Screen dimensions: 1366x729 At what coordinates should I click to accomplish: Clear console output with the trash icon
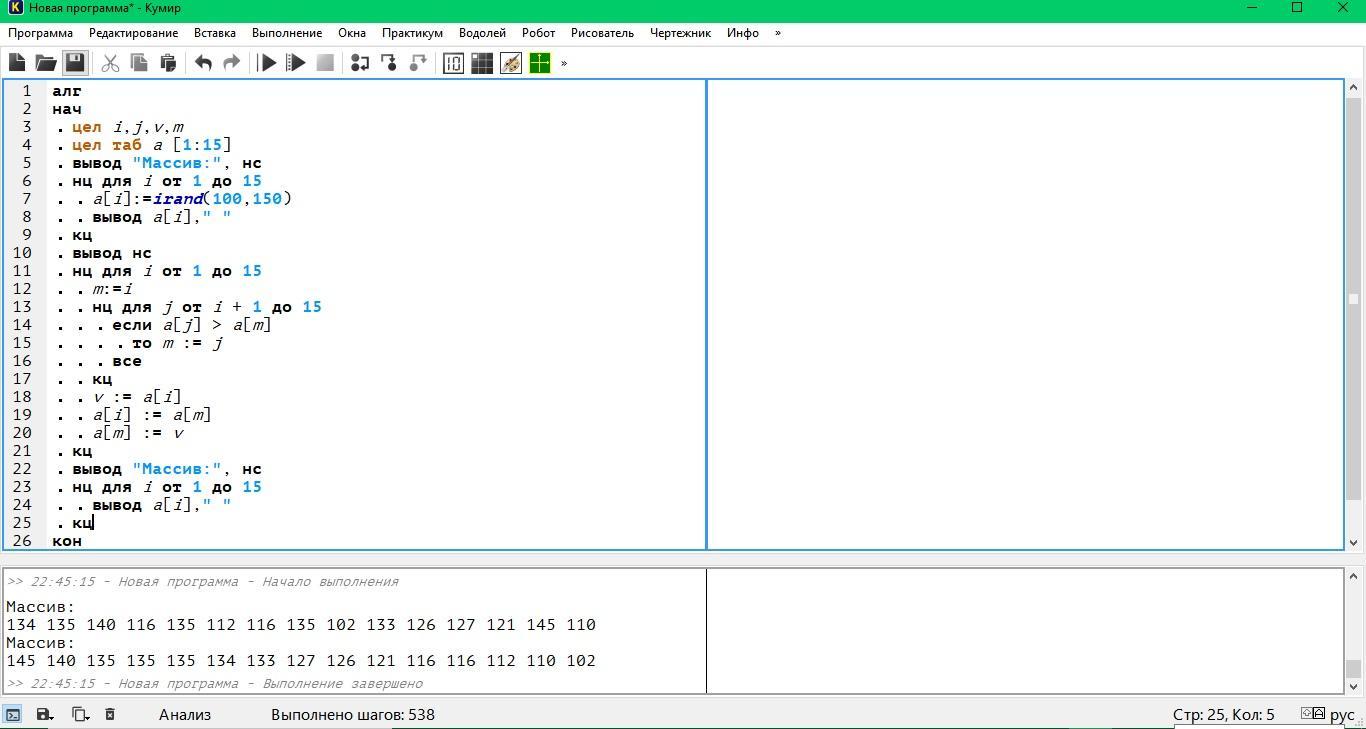pos(110,714)
